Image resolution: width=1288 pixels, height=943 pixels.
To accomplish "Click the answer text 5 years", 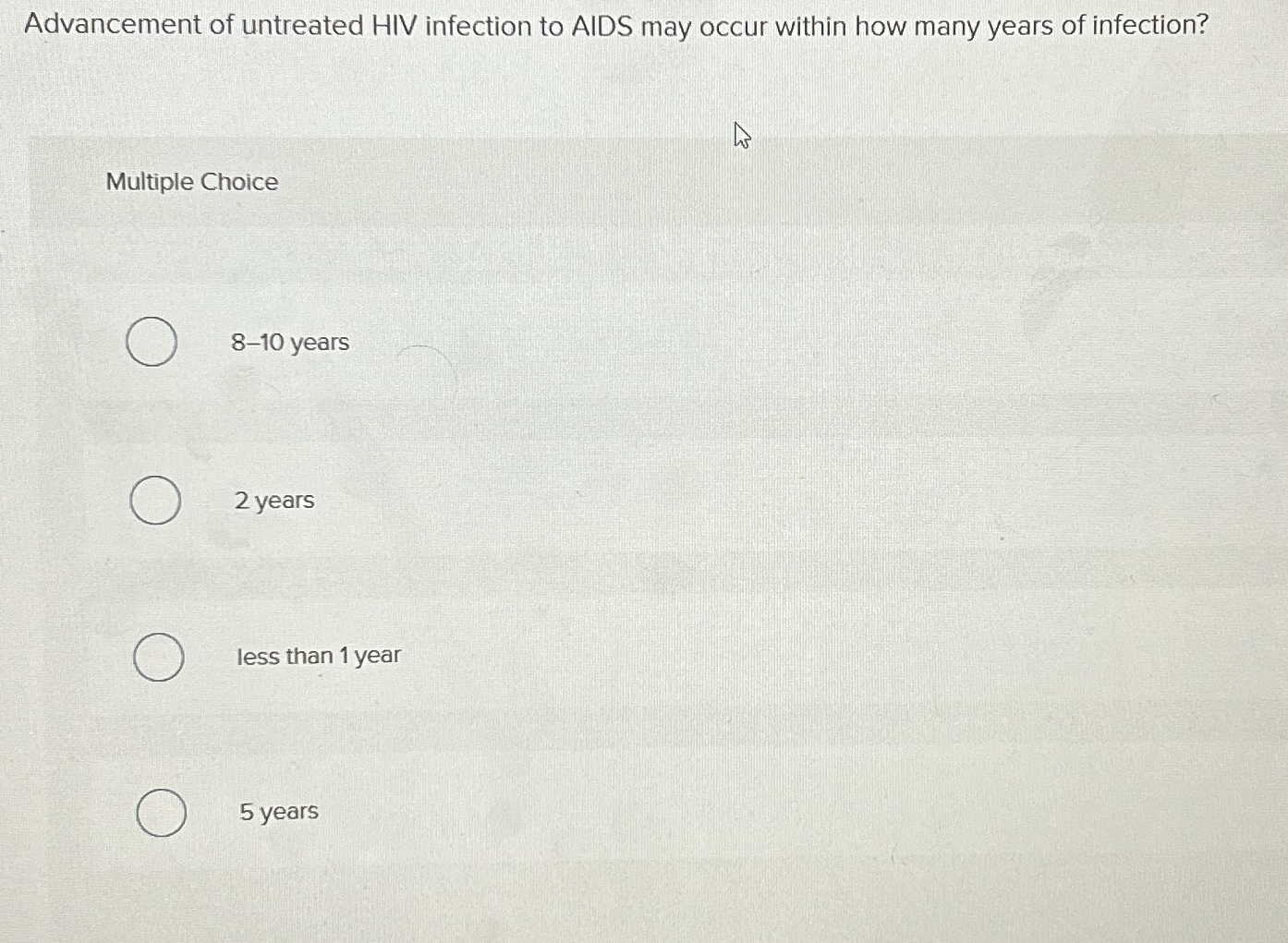I will coord(279,811).
